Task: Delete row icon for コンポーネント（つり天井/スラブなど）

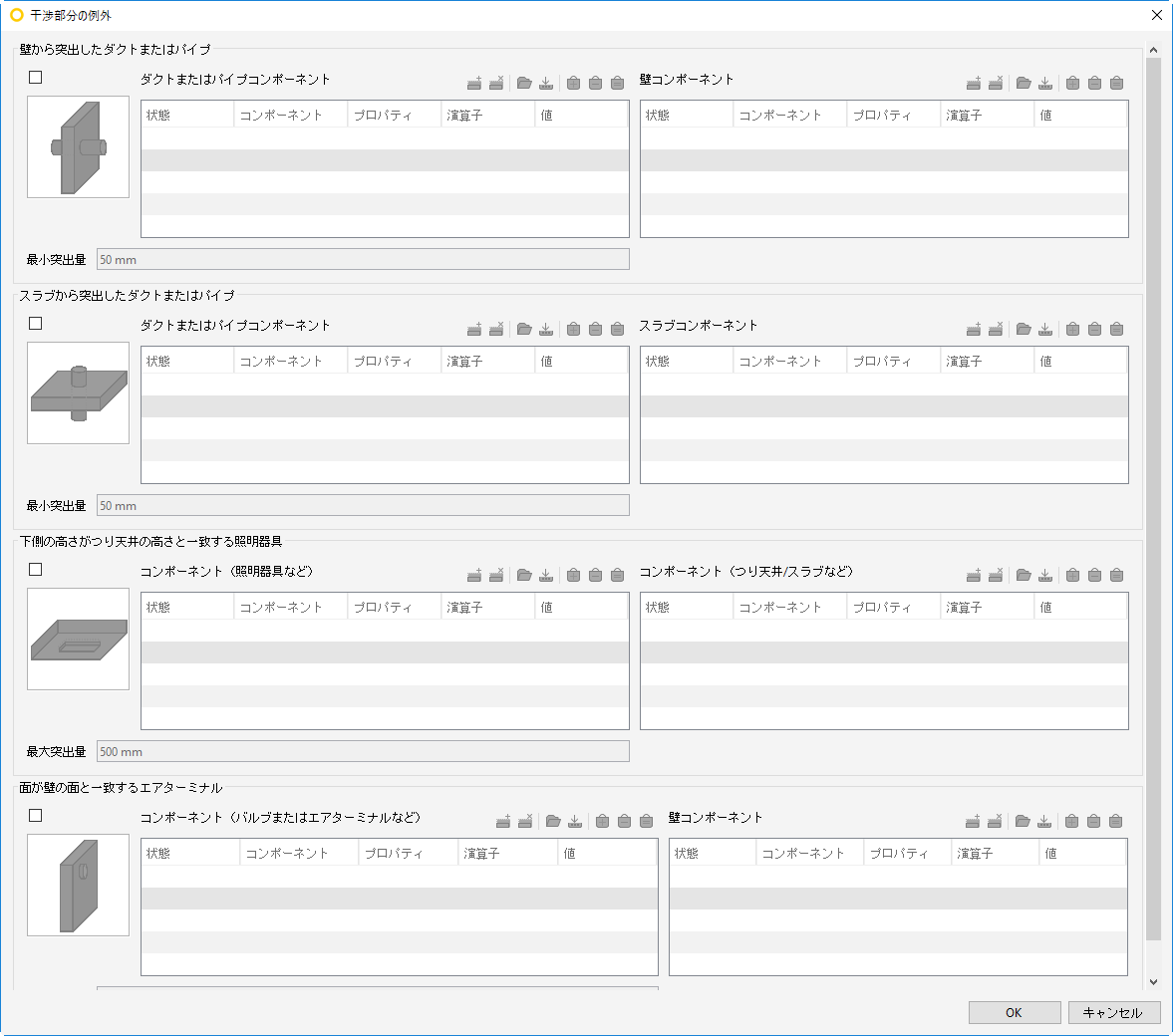Action: [995, 575]
